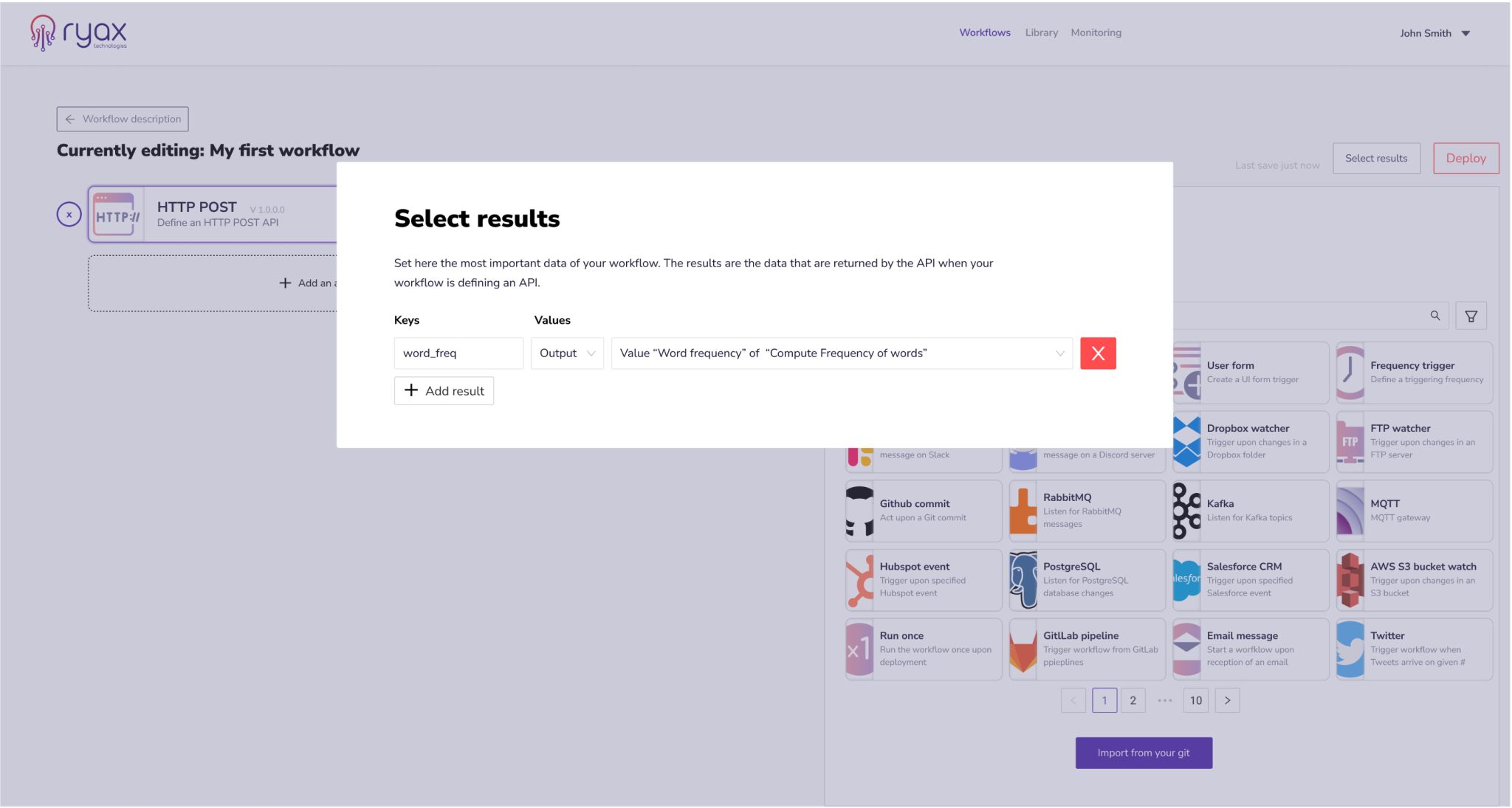The image size is (1512, 808).
Task: Click the filter funnel icon
Action: click(1471, 316)
